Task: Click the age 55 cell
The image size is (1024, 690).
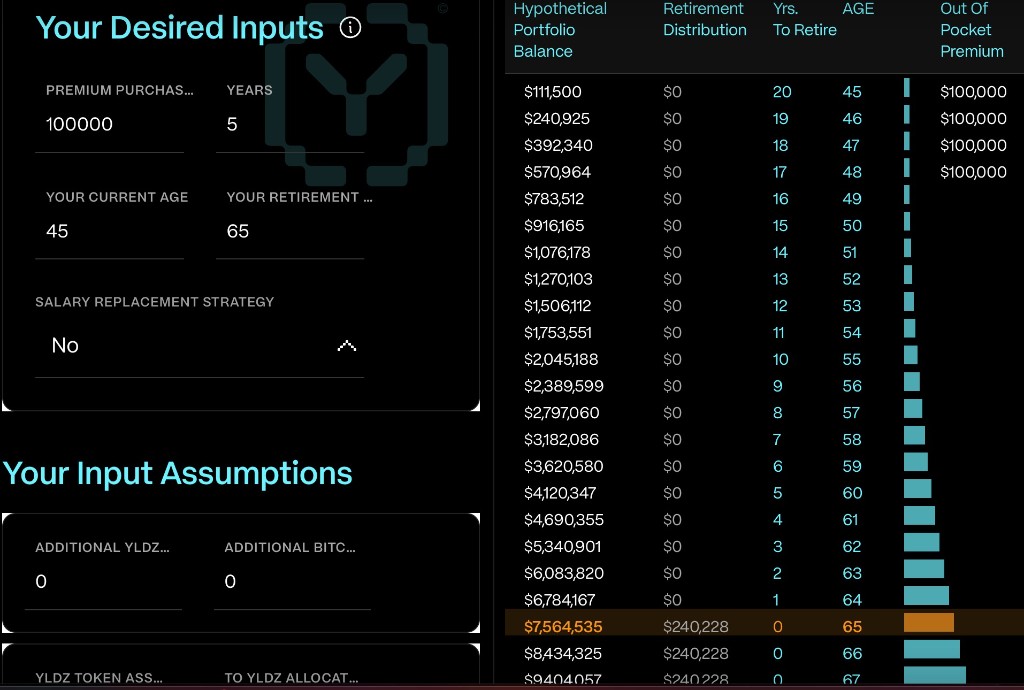Action: pyautogui.click(x=852, y=360)
